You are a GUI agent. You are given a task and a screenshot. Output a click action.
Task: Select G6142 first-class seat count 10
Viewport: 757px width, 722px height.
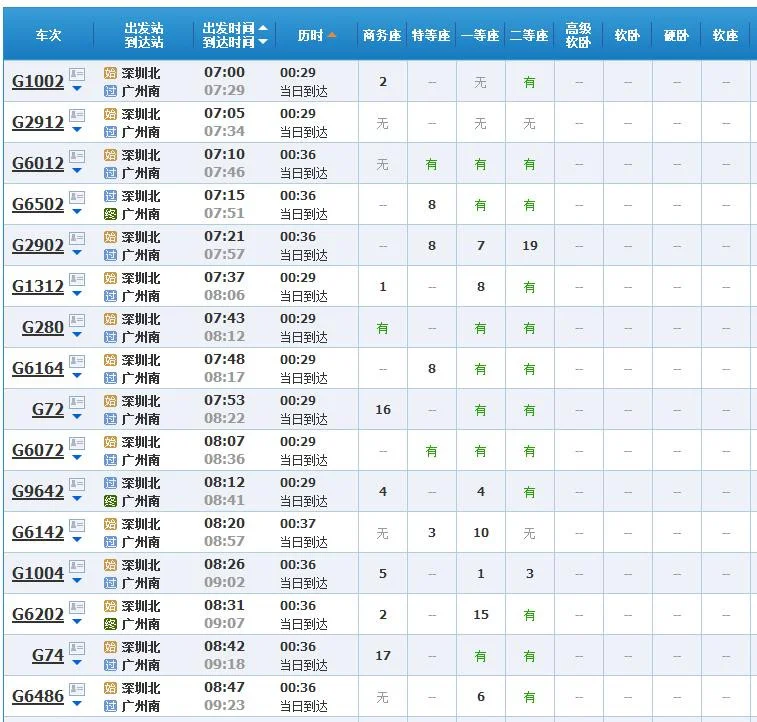tap(481, 533)
